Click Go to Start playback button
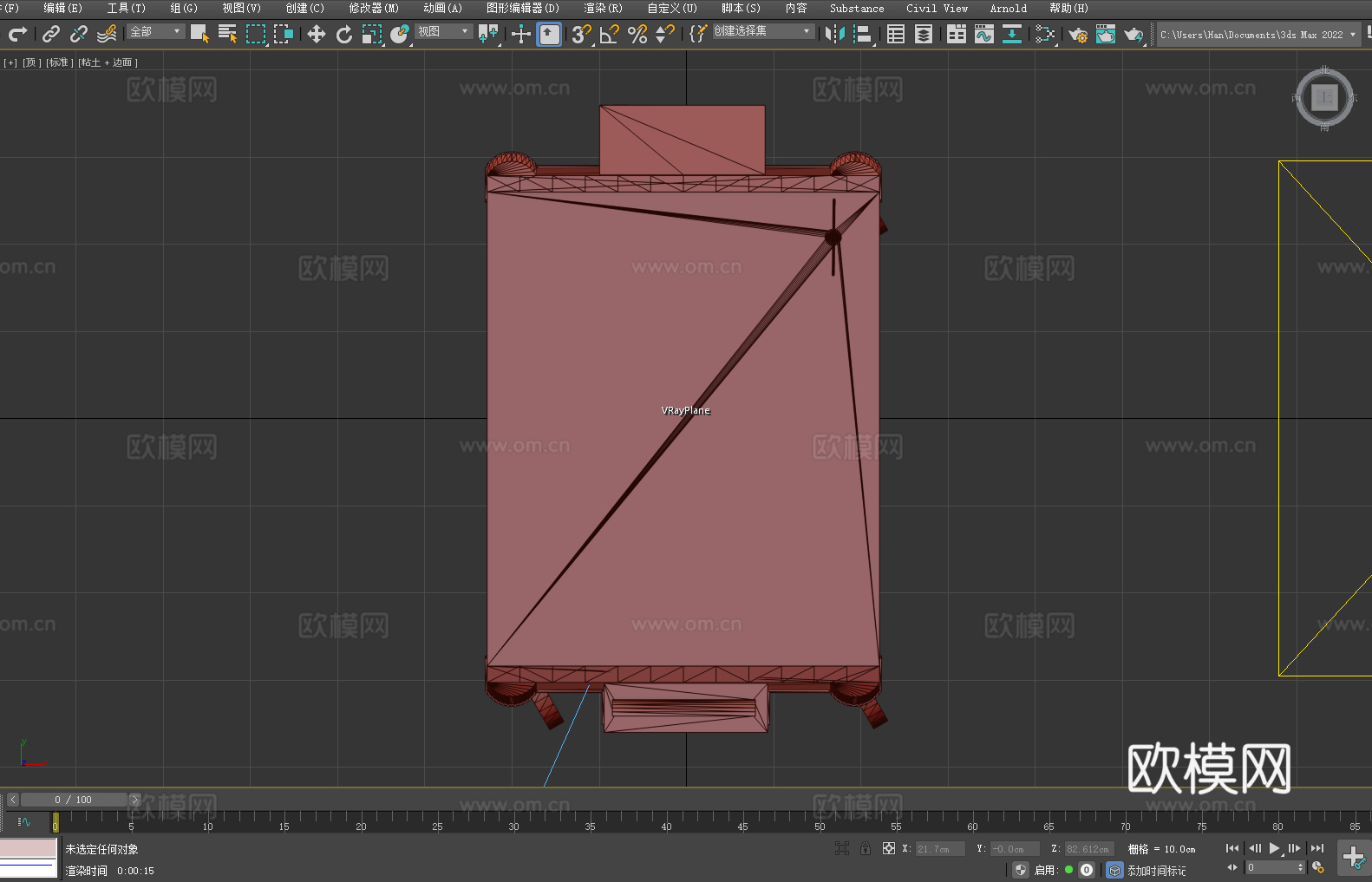The width and height of the screenshot is (1372, 882). (1232, 848)
